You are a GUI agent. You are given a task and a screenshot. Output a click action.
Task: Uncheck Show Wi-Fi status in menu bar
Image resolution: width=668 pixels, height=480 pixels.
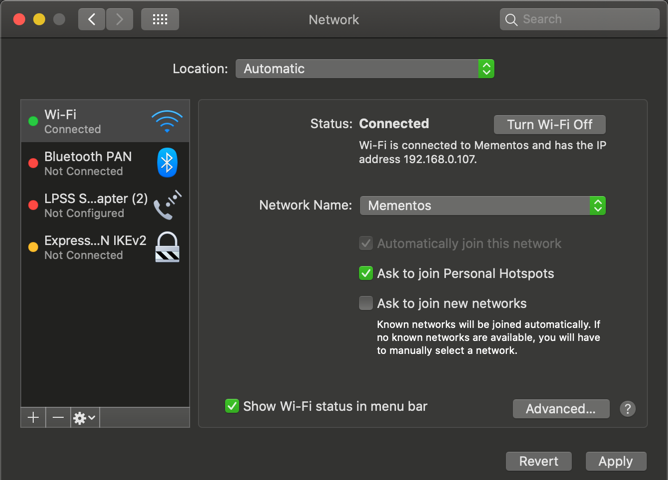232,406
